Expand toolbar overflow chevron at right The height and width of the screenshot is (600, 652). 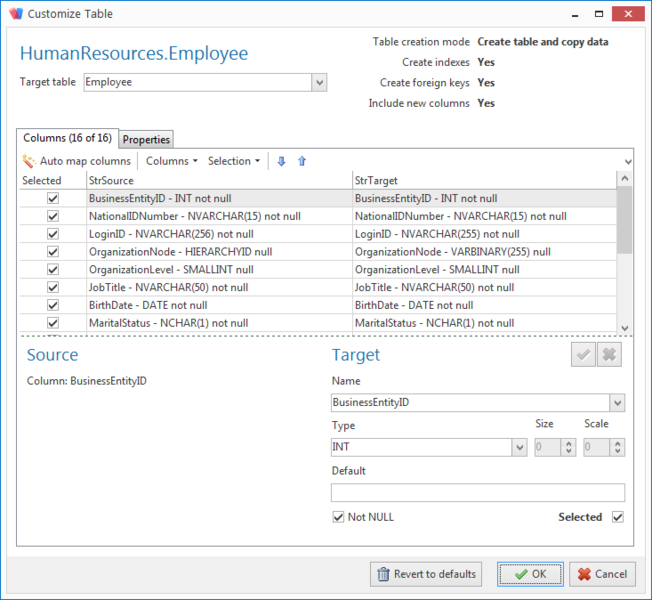tap(628, 162)
